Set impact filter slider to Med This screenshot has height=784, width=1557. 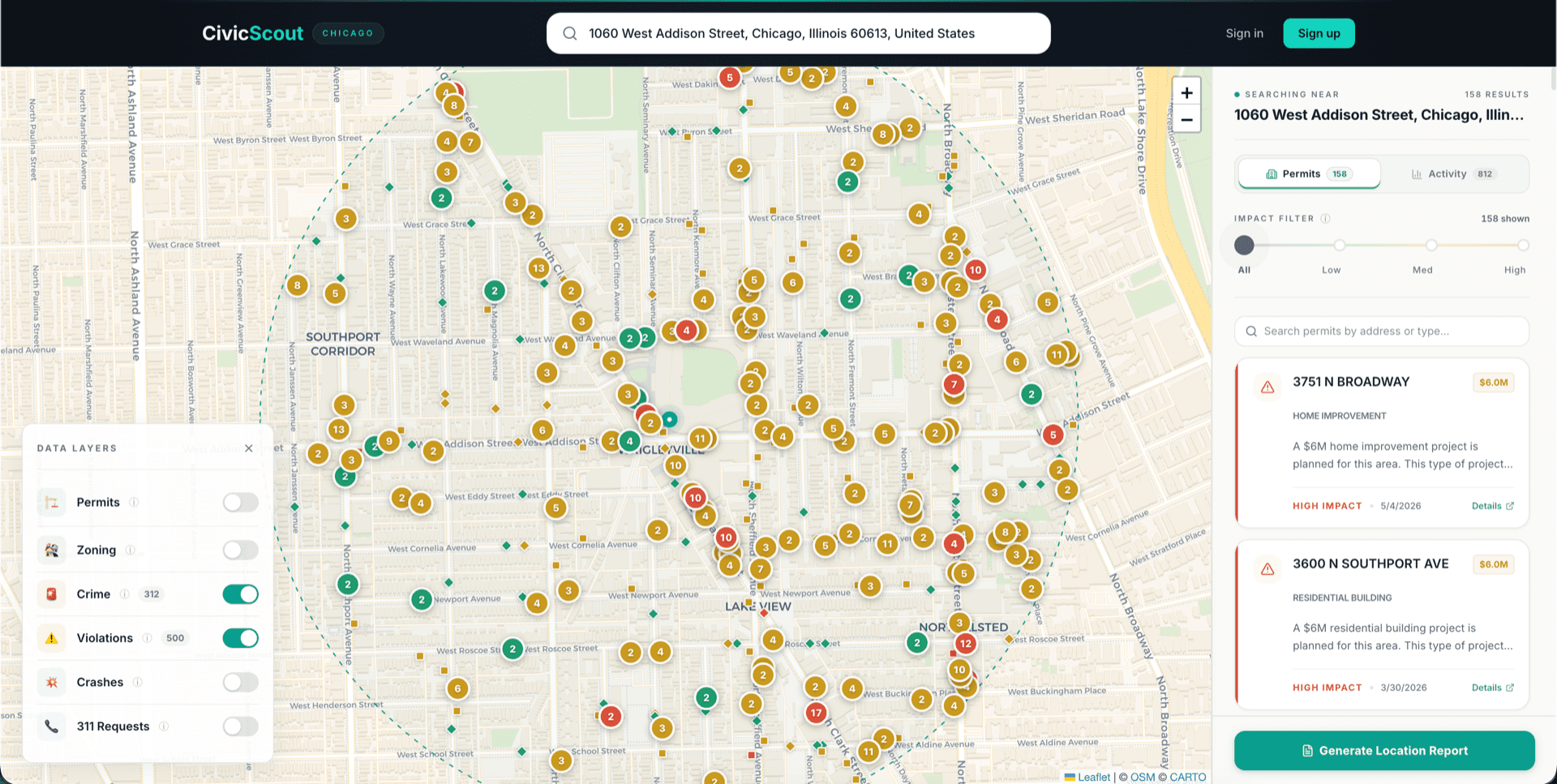(x=1431, y=245)
